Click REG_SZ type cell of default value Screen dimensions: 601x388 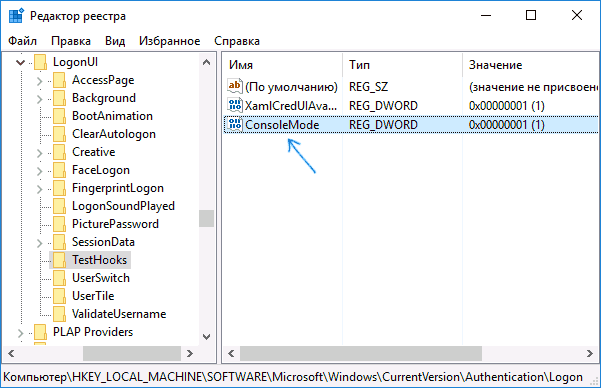coord(368,87)
